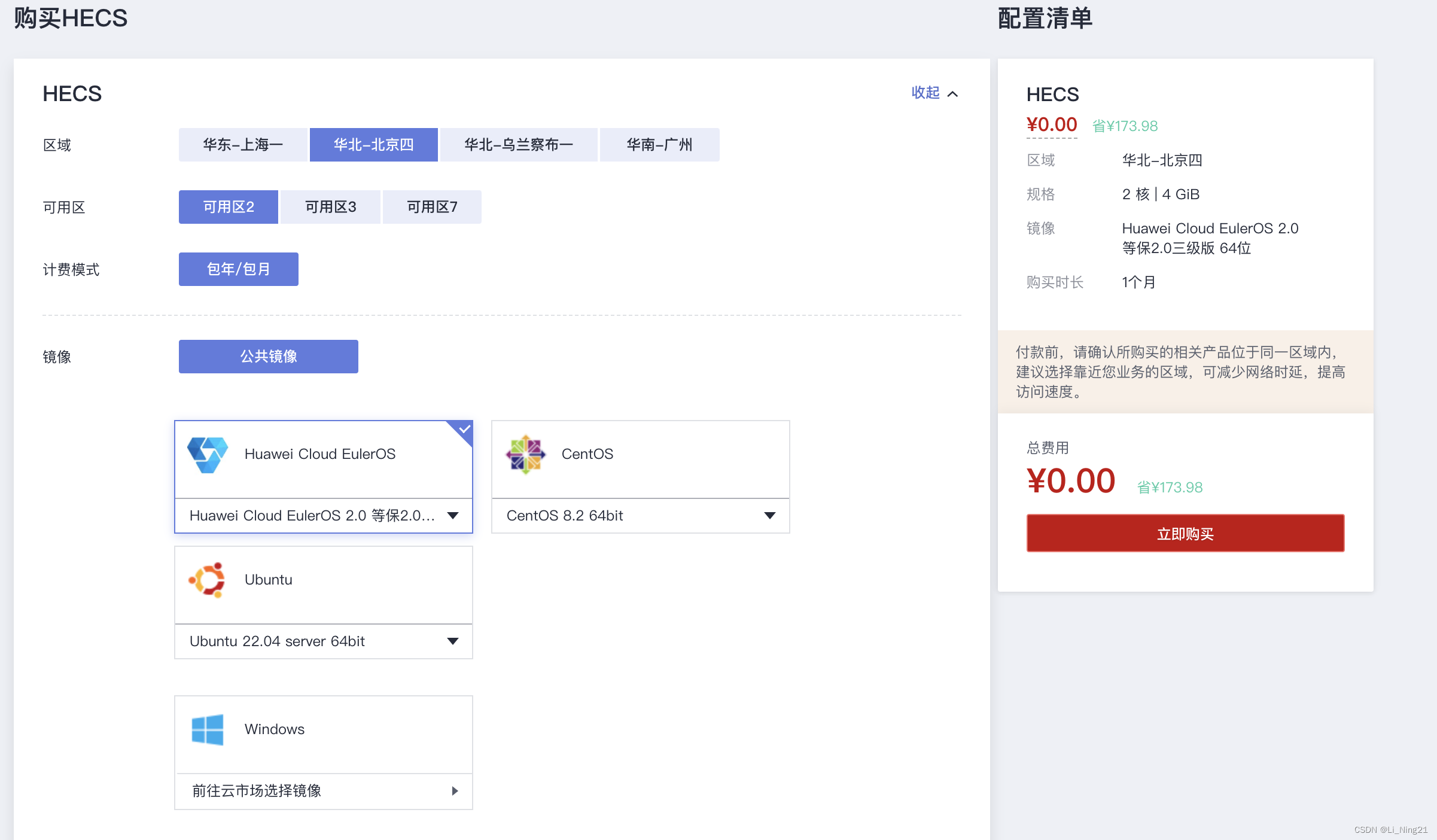Switch to availability zone 可用区7
This screenshot has width=1437, height=840.
pyautogui.click(x=431, y=206)
